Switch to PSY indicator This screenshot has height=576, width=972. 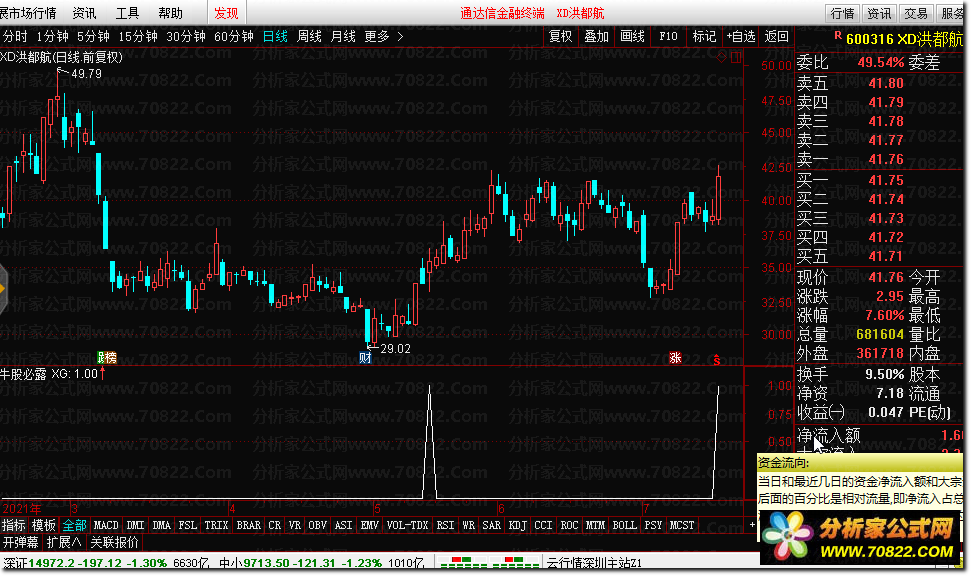pos(653,525)
